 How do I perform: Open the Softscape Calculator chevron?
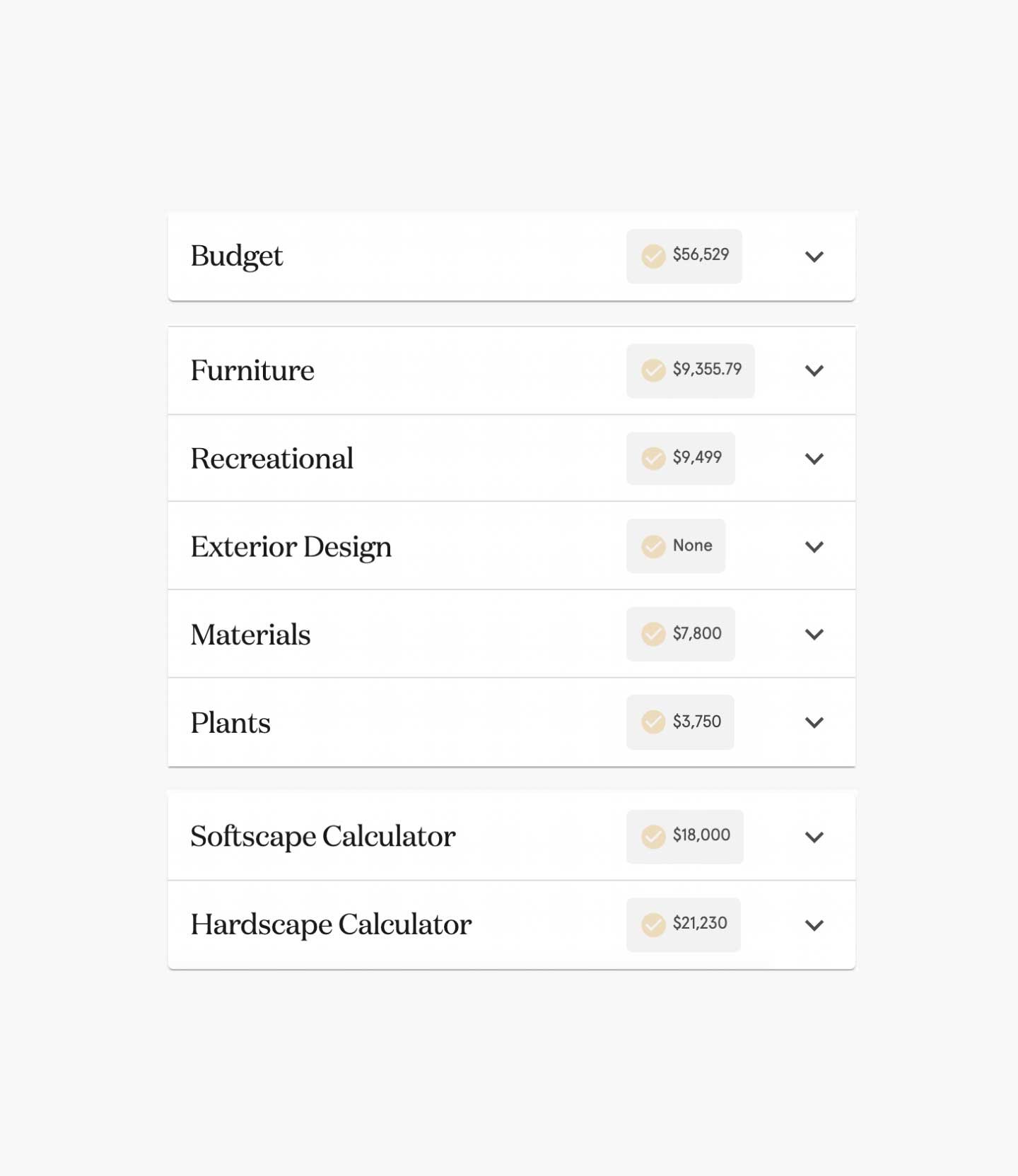coord(814,837)
